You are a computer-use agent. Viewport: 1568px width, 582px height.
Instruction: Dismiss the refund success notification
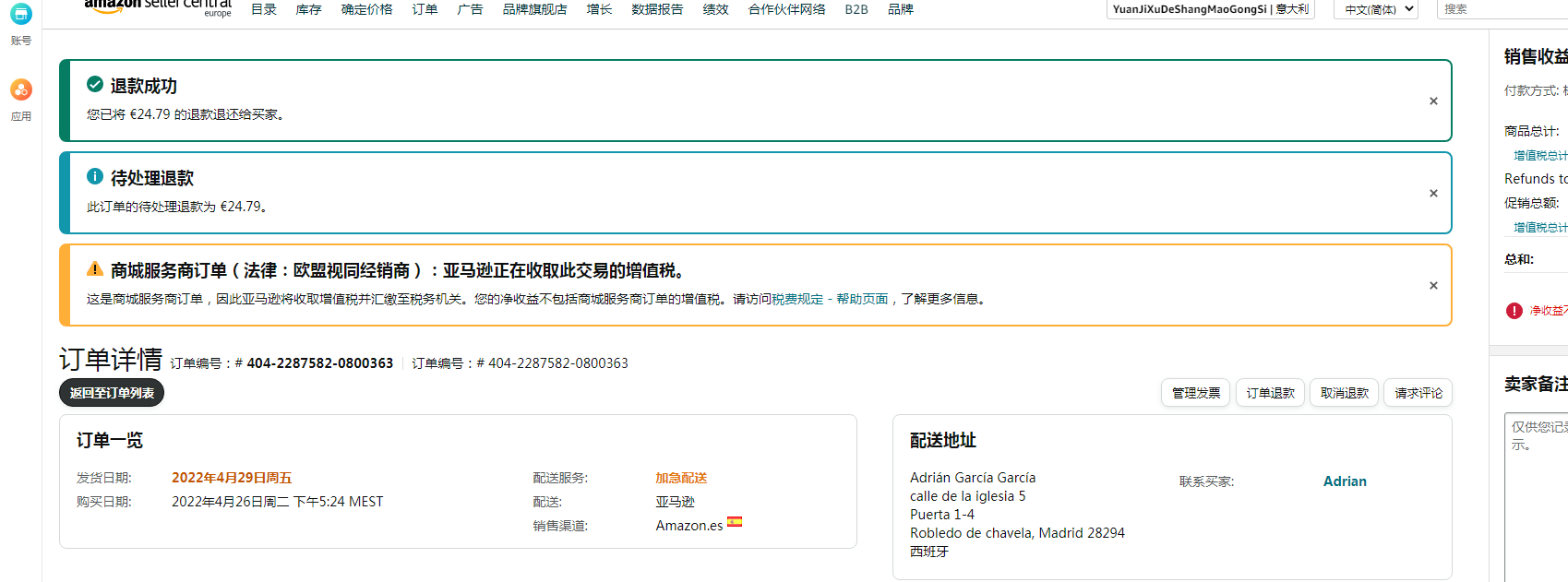1433,101
